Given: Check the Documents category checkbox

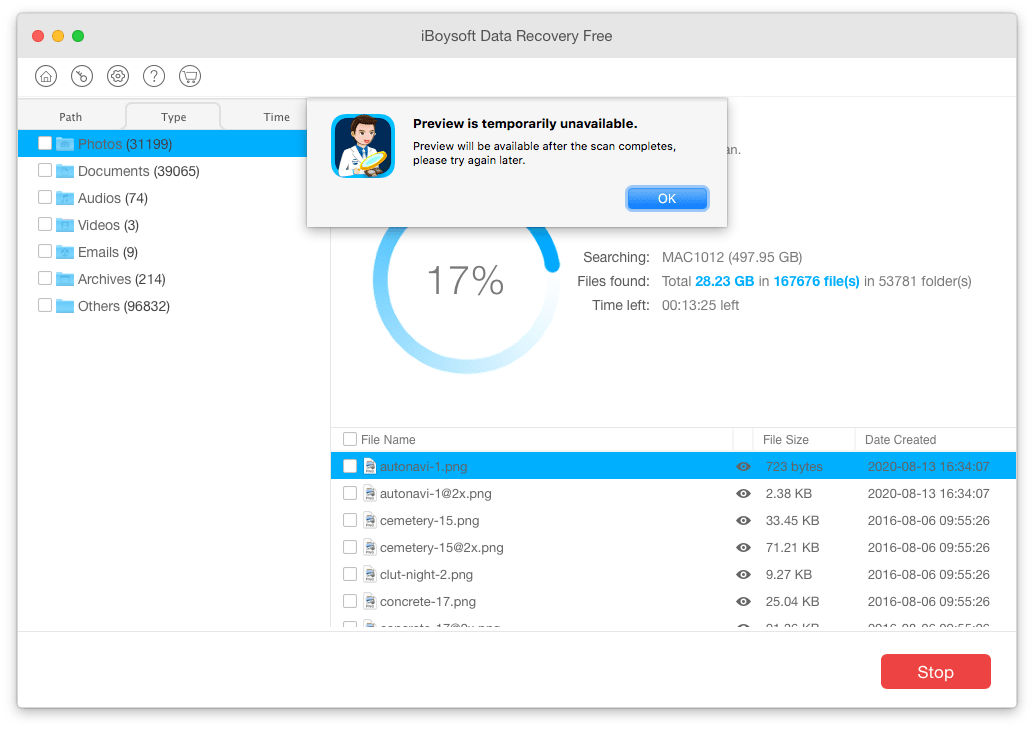Looking at the screenshot, I should coord(45,171).
